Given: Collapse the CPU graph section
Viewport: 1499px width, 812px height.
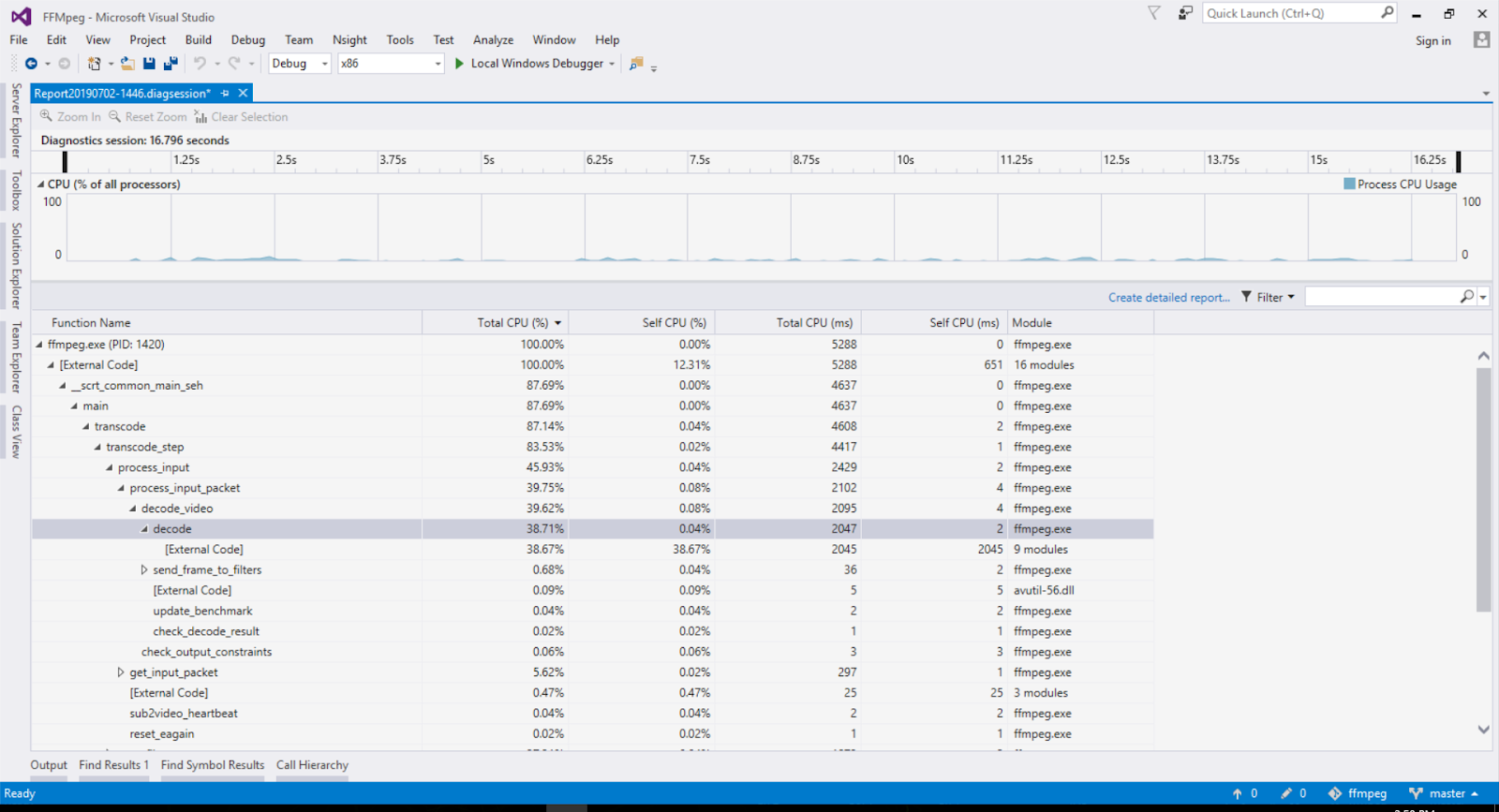Looking at the screenshot, I should [x=40, y=185].
